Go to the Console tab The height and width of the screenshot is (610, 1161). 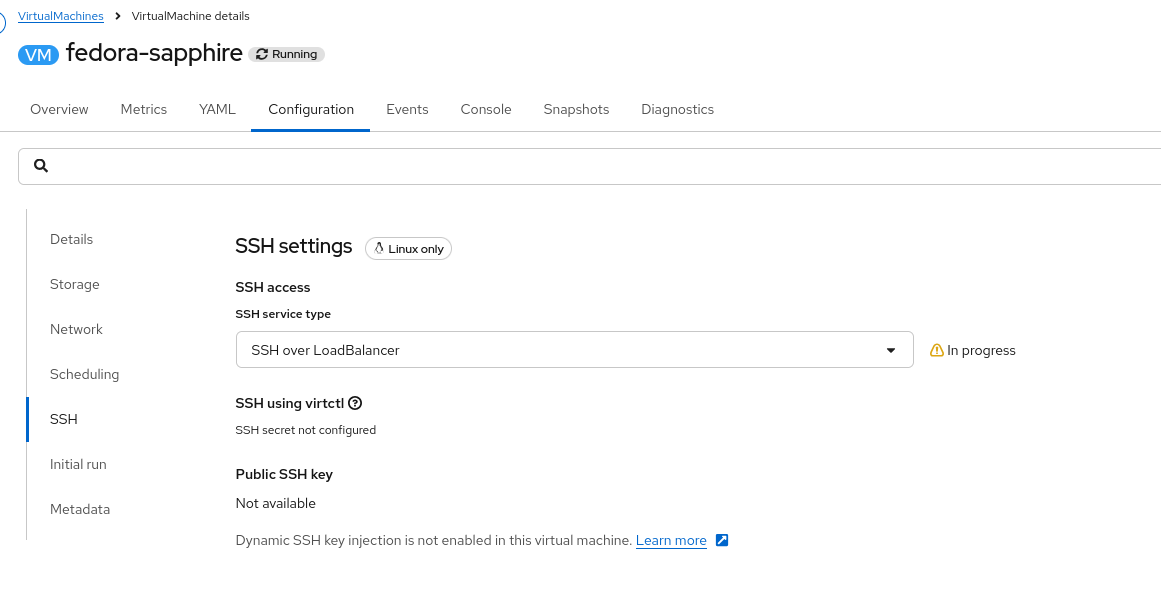486,109
